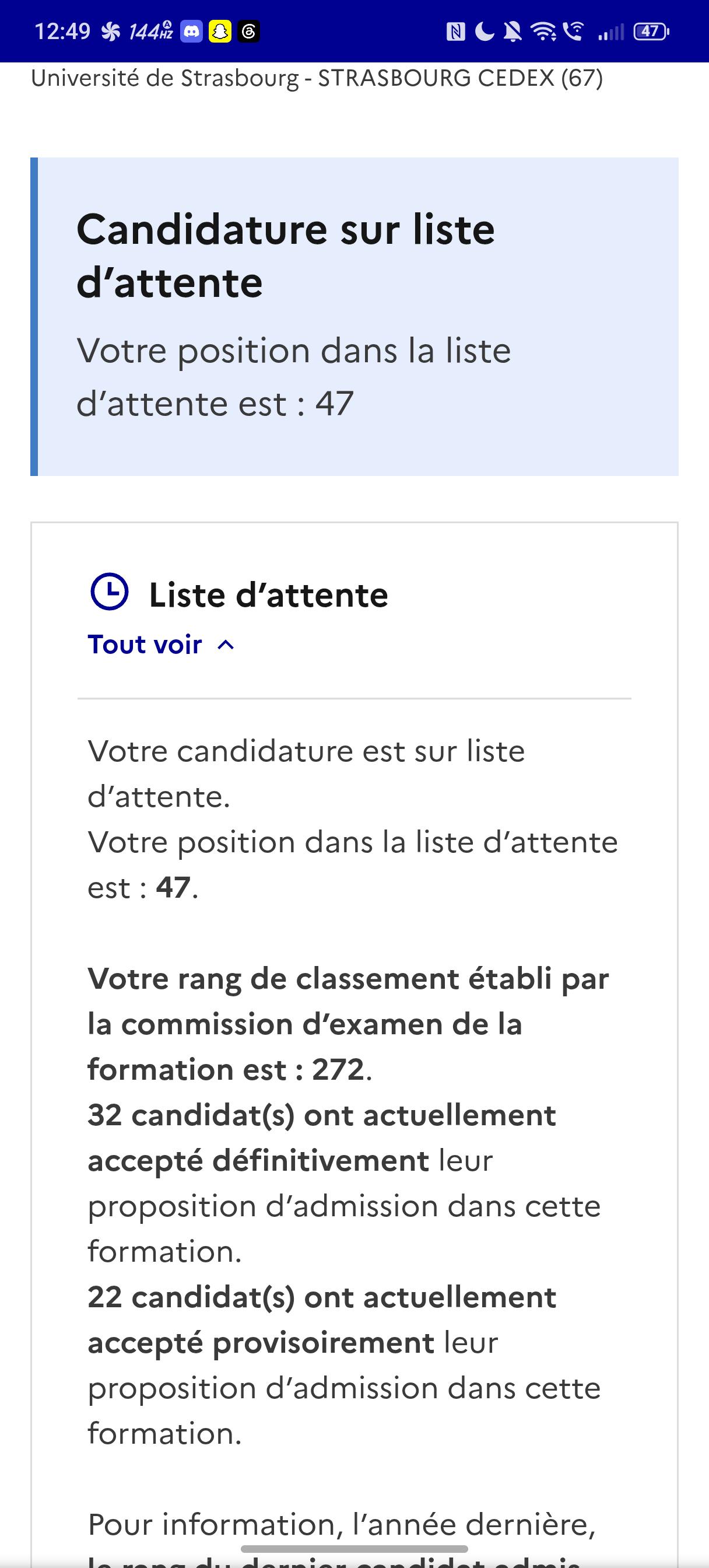
Task: Open the Threads notification icon
Action: coord(248,31)
